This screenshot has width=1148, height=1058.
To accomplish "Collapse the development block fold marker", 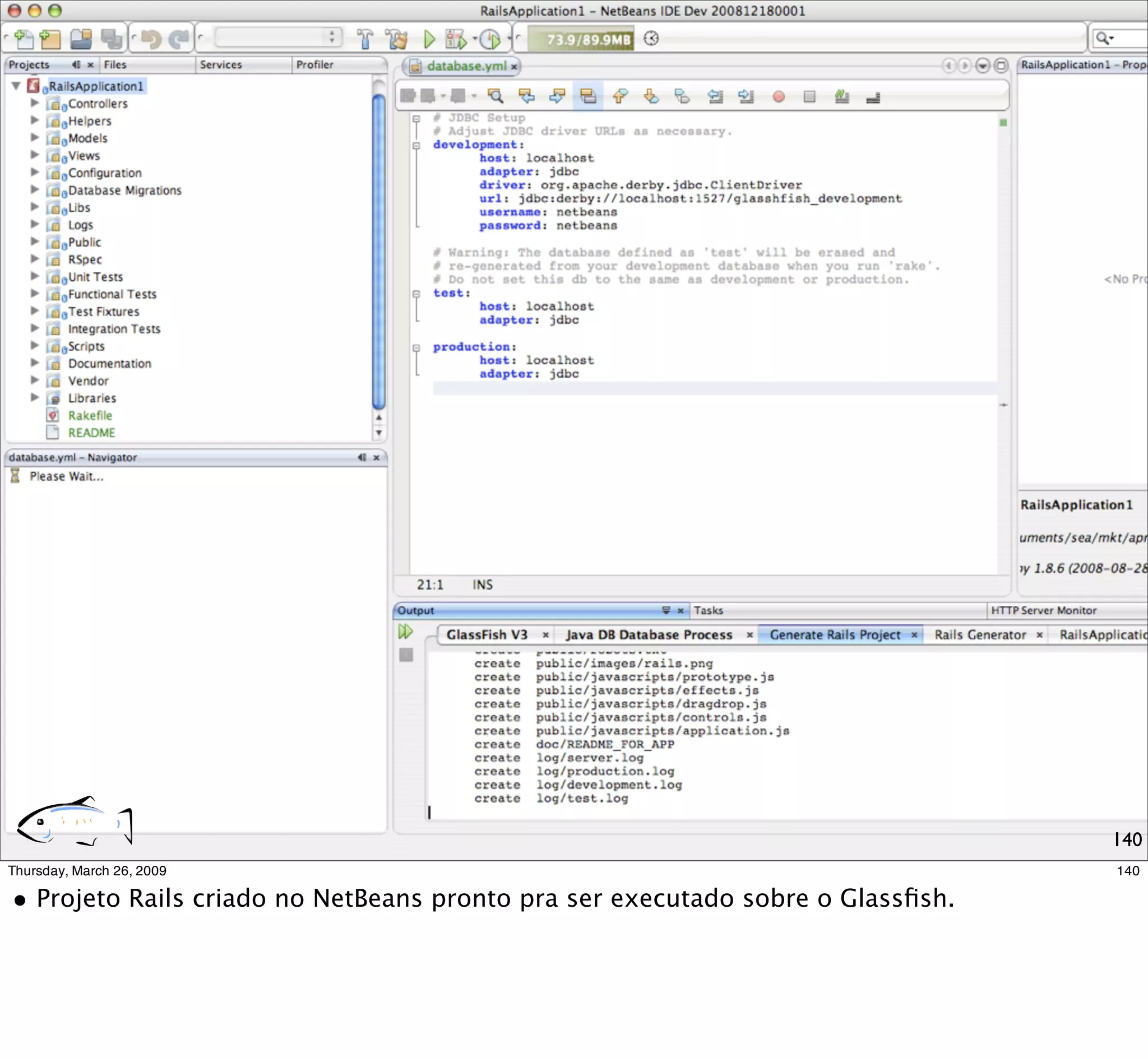I will (x=416, y=145).
